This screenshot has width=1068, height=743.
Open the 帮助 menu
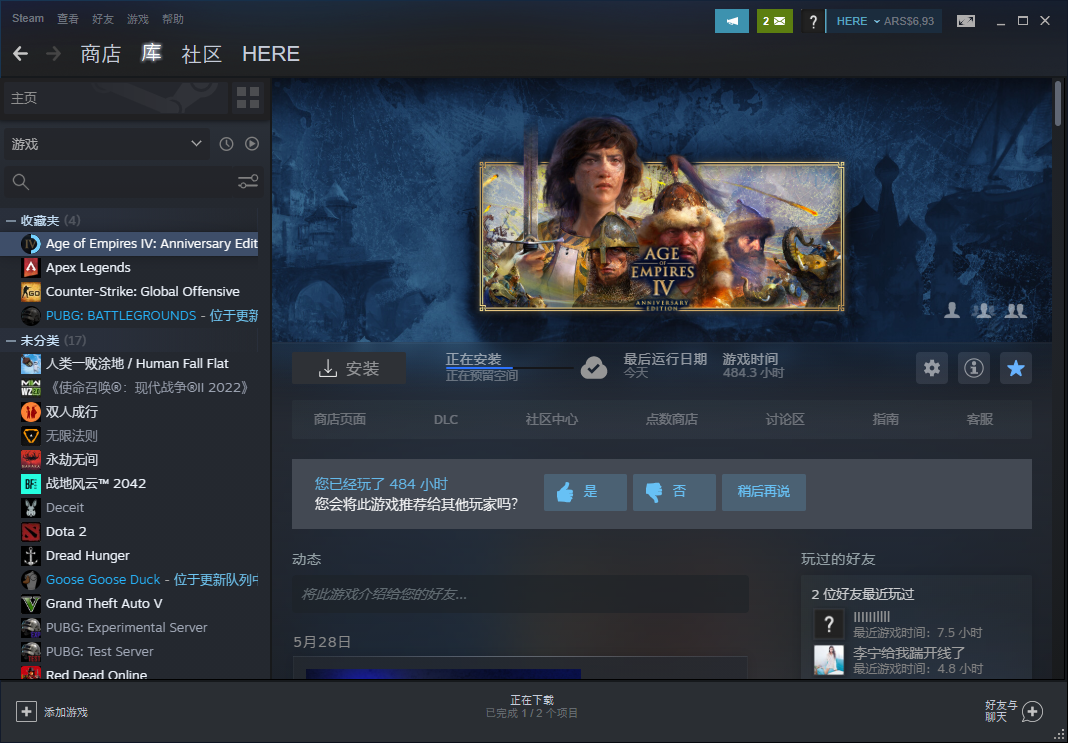tap(173, 19)
